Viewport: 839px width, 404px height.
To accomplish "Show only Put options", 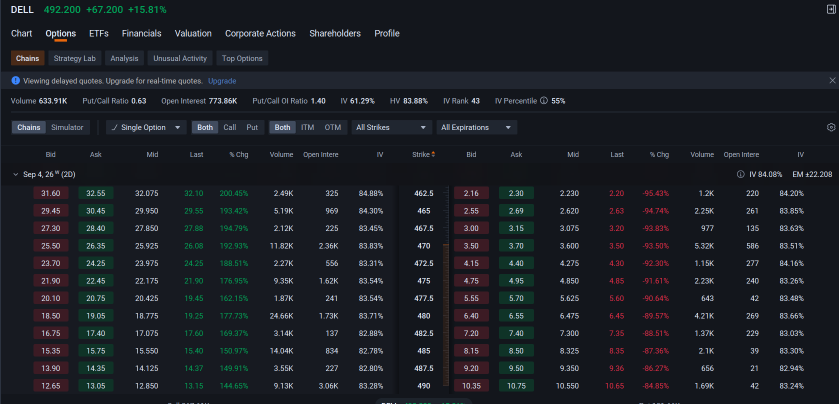I will pyautogui.click(x=252, y=127).
